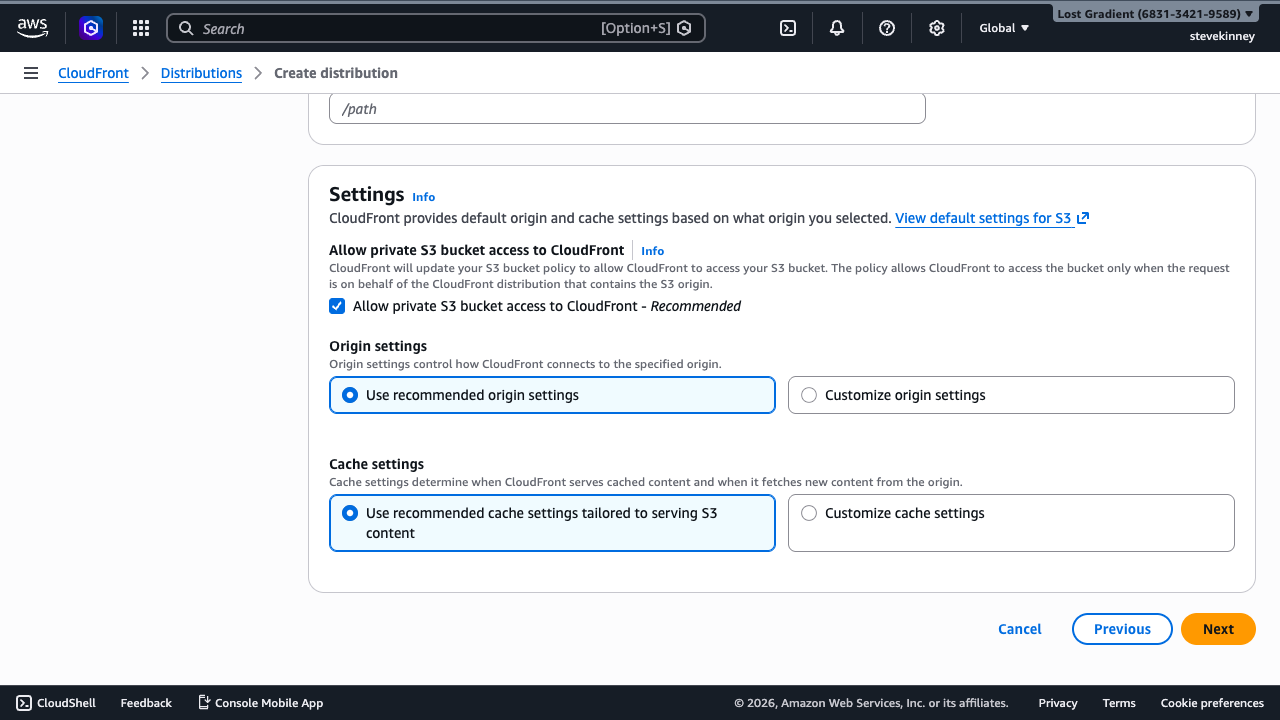The height and width of the screenshot is (720, 1280).
Task: Open notifications bell
Action: point(837,28)
